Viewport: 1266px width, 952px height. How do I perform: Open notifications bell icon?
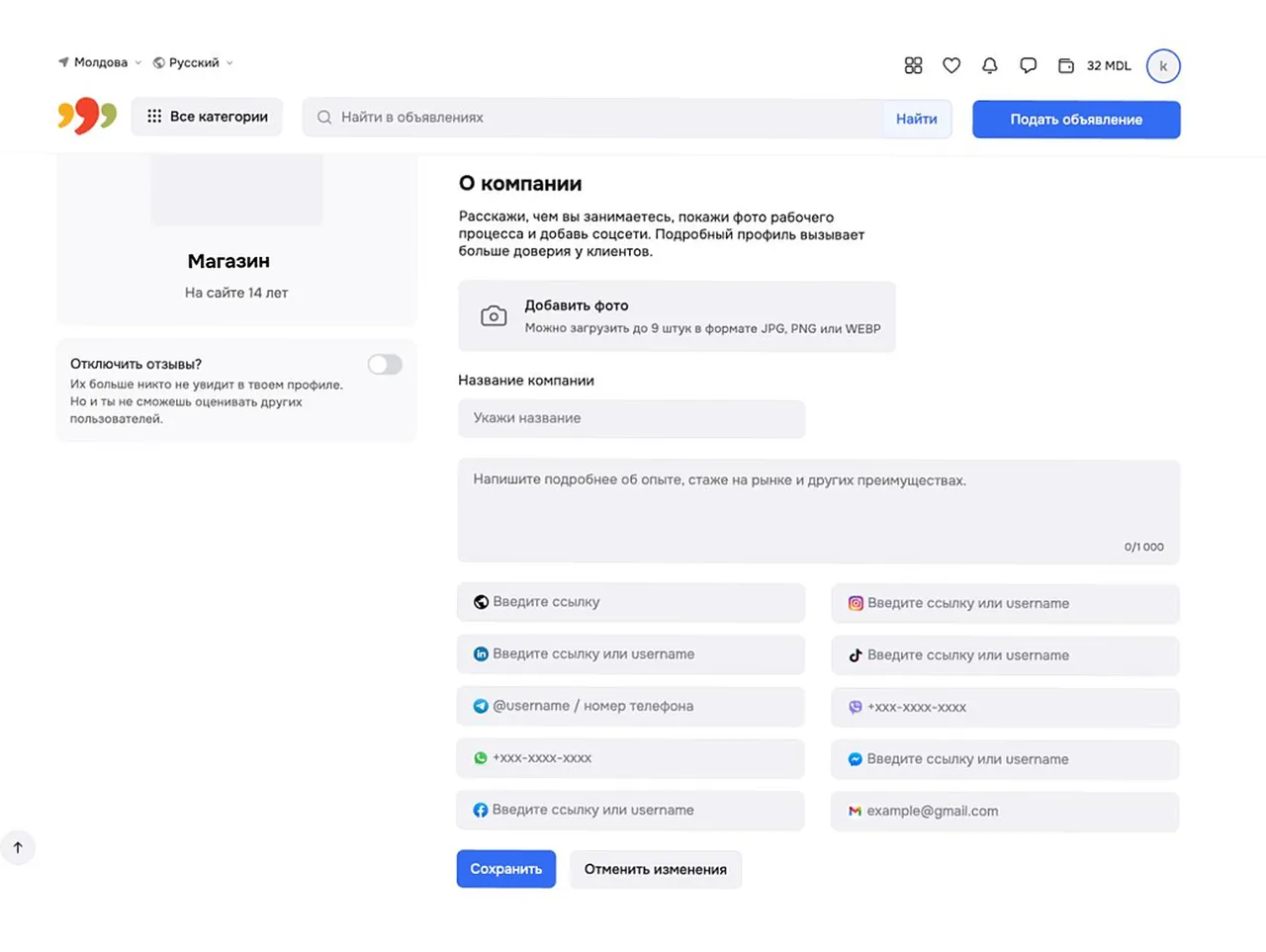pos(990,65)
